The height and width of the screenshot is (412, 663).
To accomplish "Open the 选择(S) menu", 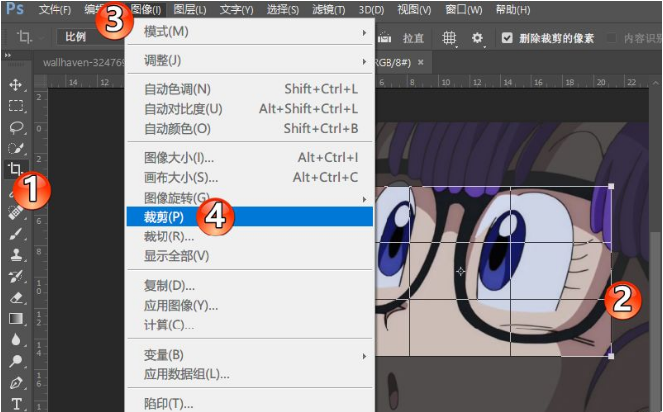I will point(282,9).
